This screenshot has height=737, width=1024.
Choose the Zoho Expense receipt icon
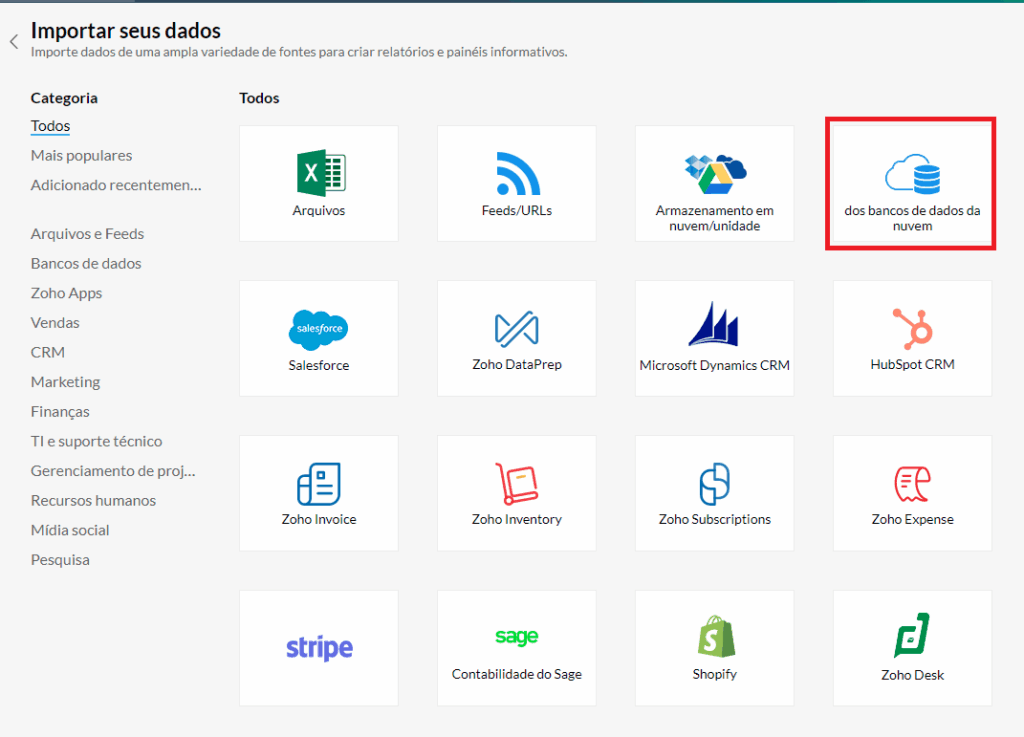click(x=912, y=484)
